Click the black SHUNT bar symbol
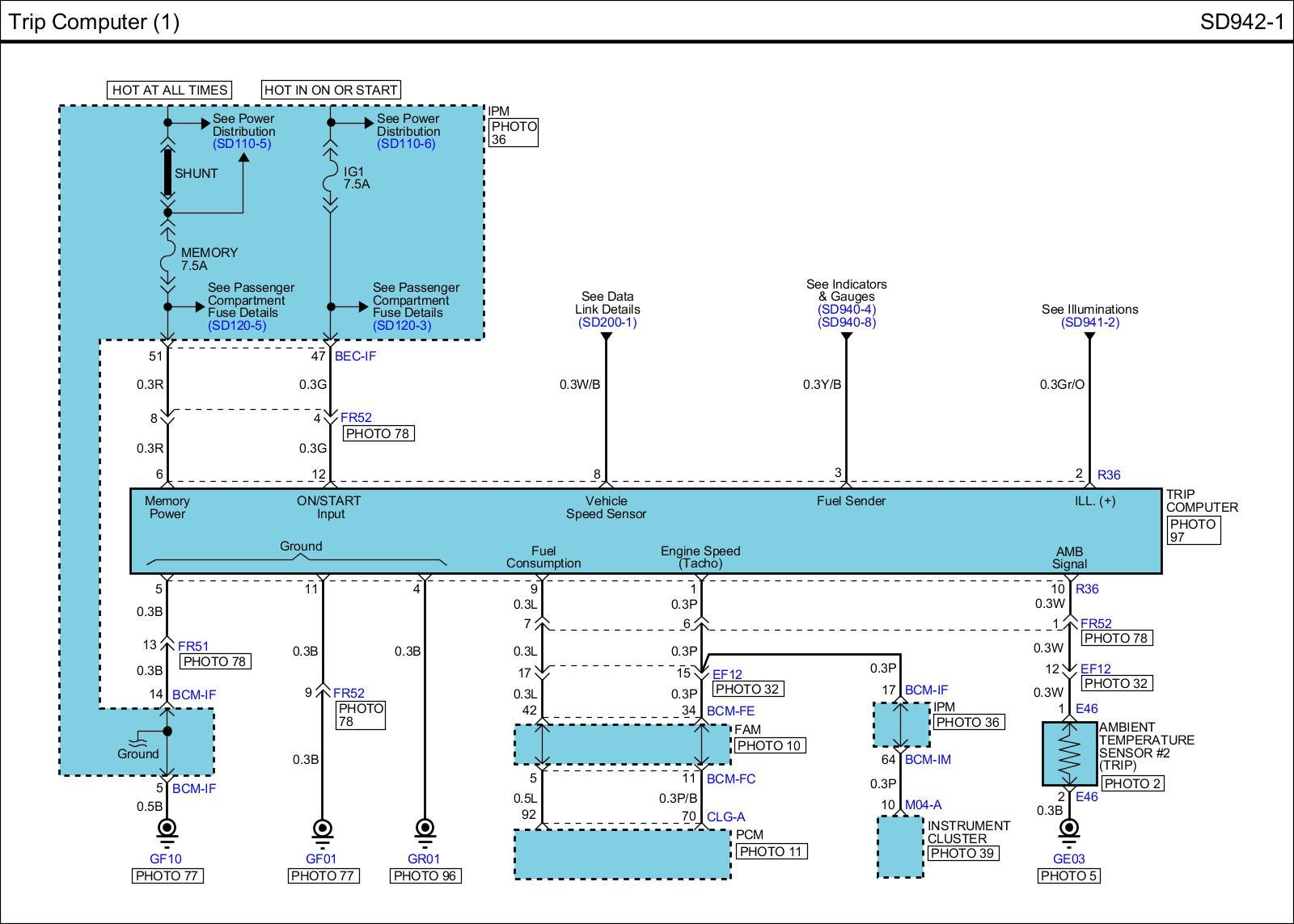This screenshot has height=924, width=1294. coord(167,173)
